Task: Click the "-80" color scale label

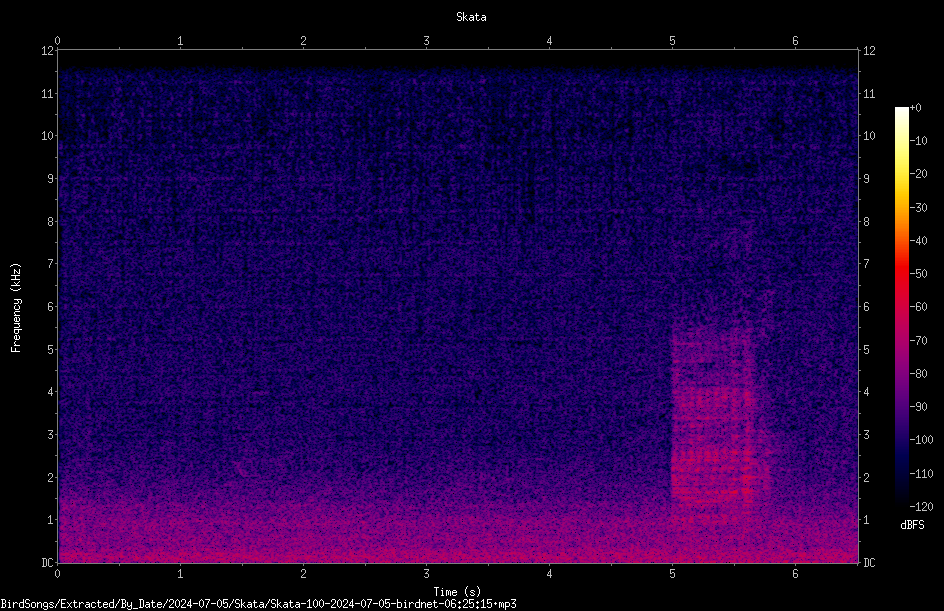Action: click(918, 374)
